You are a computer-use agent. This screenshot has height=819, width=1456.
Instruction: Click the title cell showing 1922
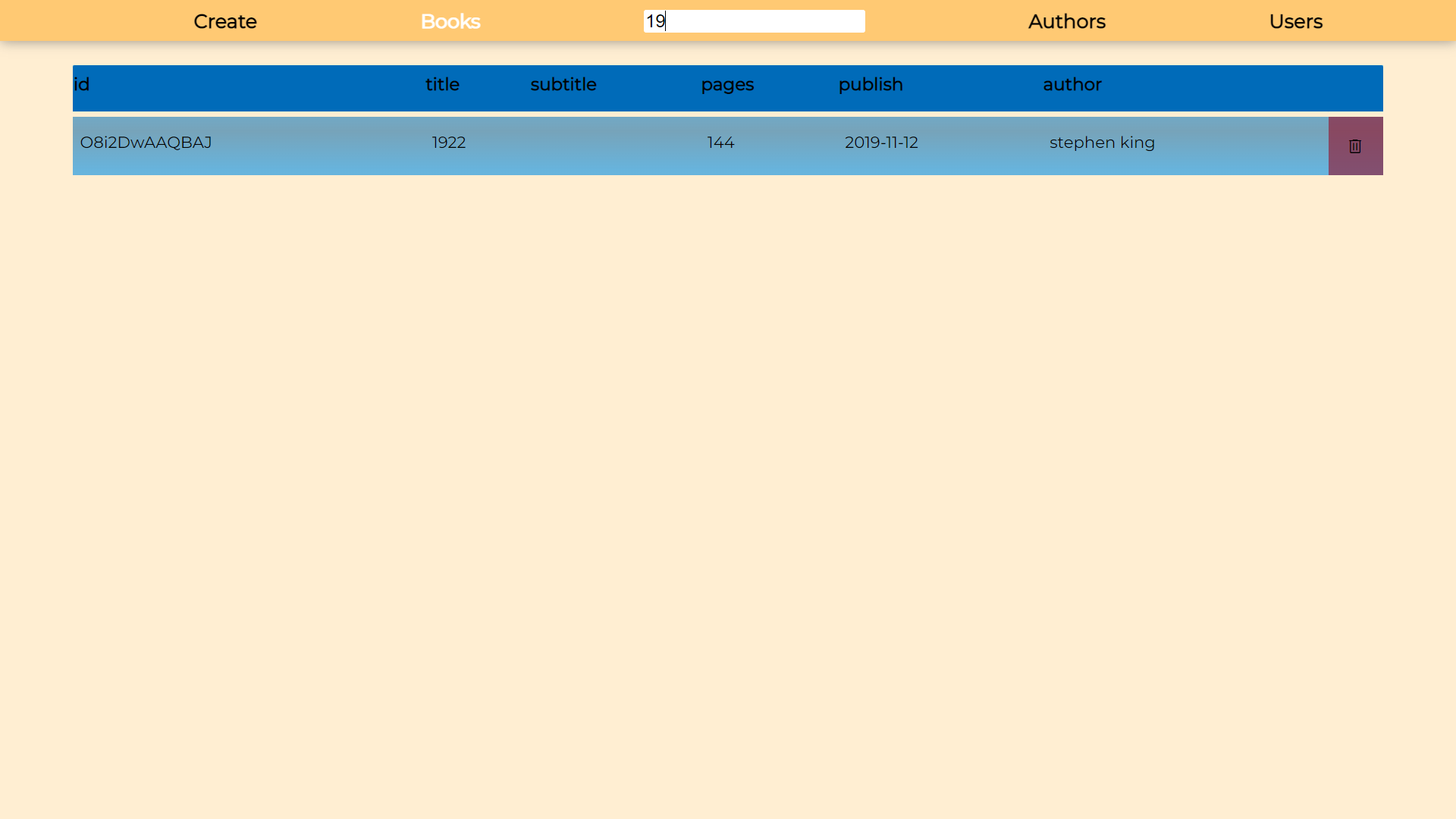point(448,143)
